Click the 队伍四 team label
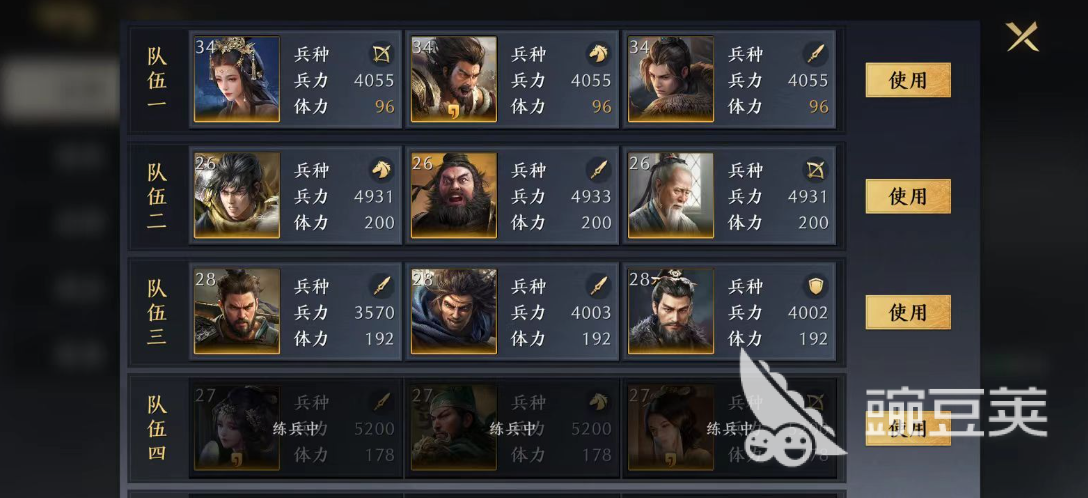Image resolution: width=1088 pixels, height=498 pixels. point(157,429)
